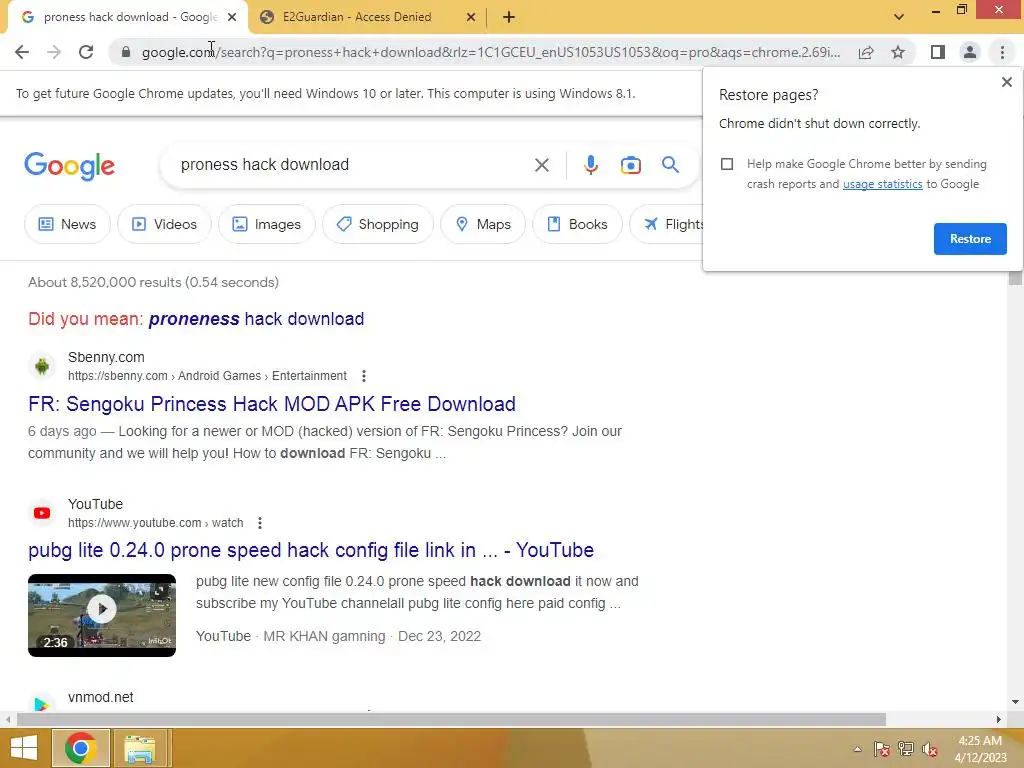Go back using the browser back arrow
This screenshot has height=768, width=1024.
pyautogui.click(x=22, y=52)
